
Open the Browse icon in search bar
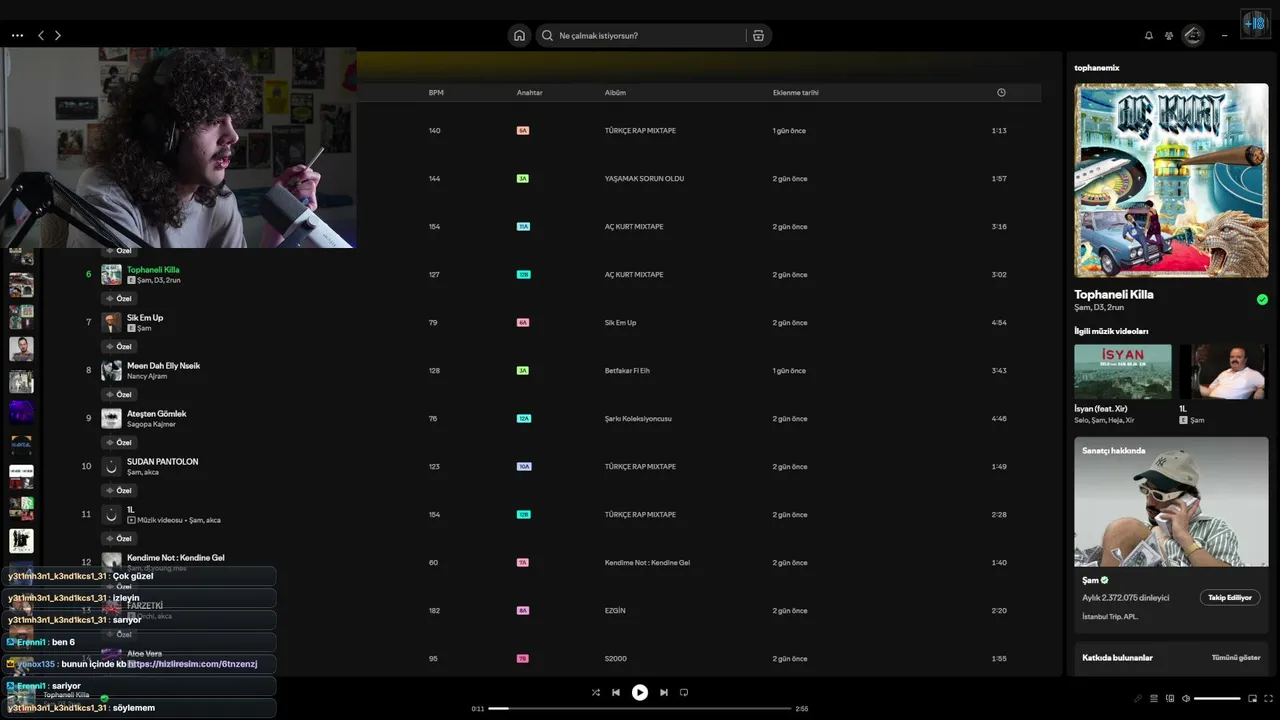tap(758, 36)
